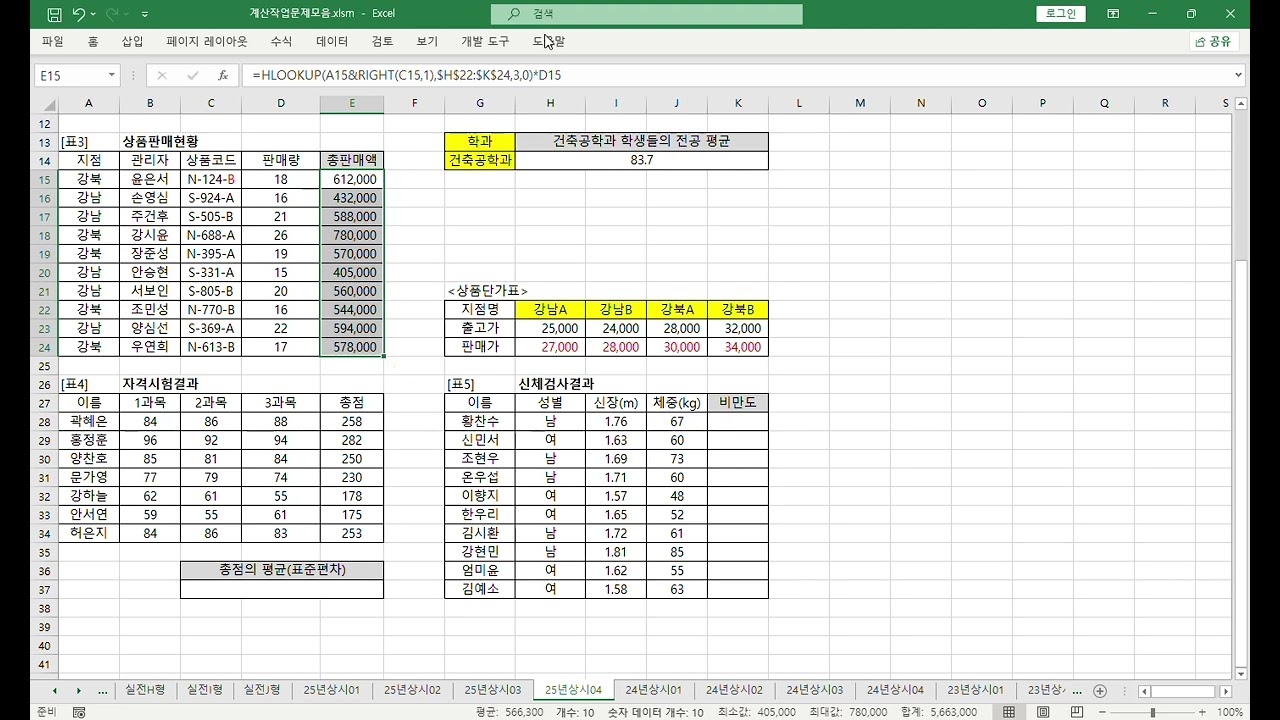Open the 데이터 ribbon tab

point(332,42)
